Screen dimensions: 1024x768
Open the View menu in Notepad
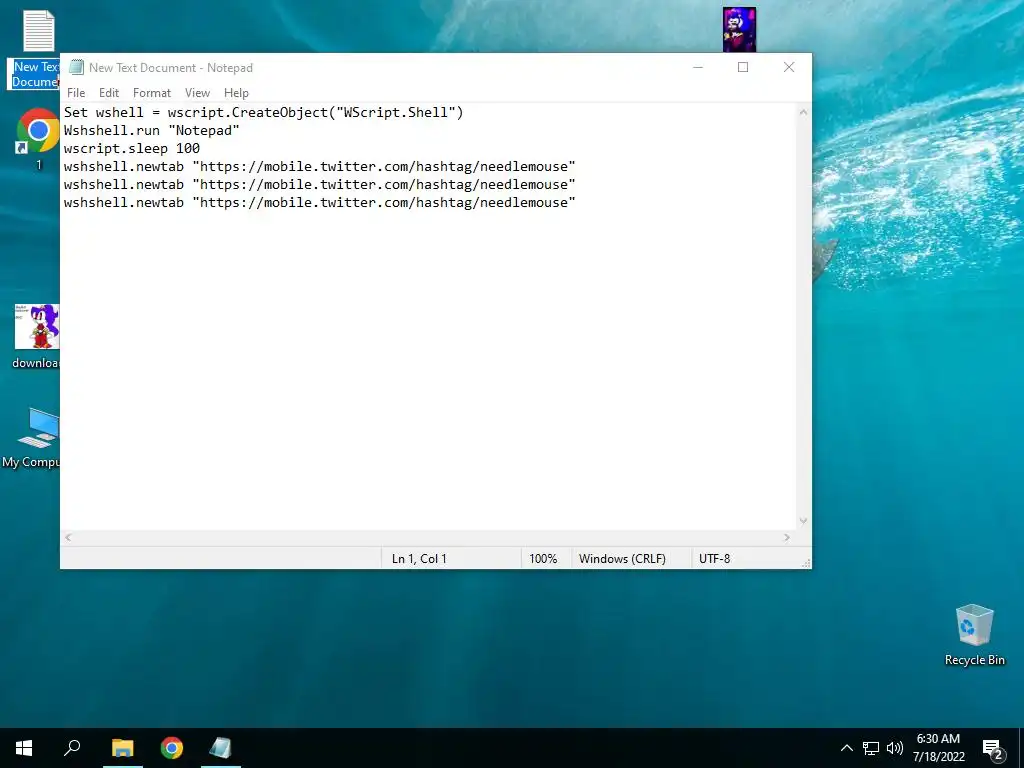point(197,93)
